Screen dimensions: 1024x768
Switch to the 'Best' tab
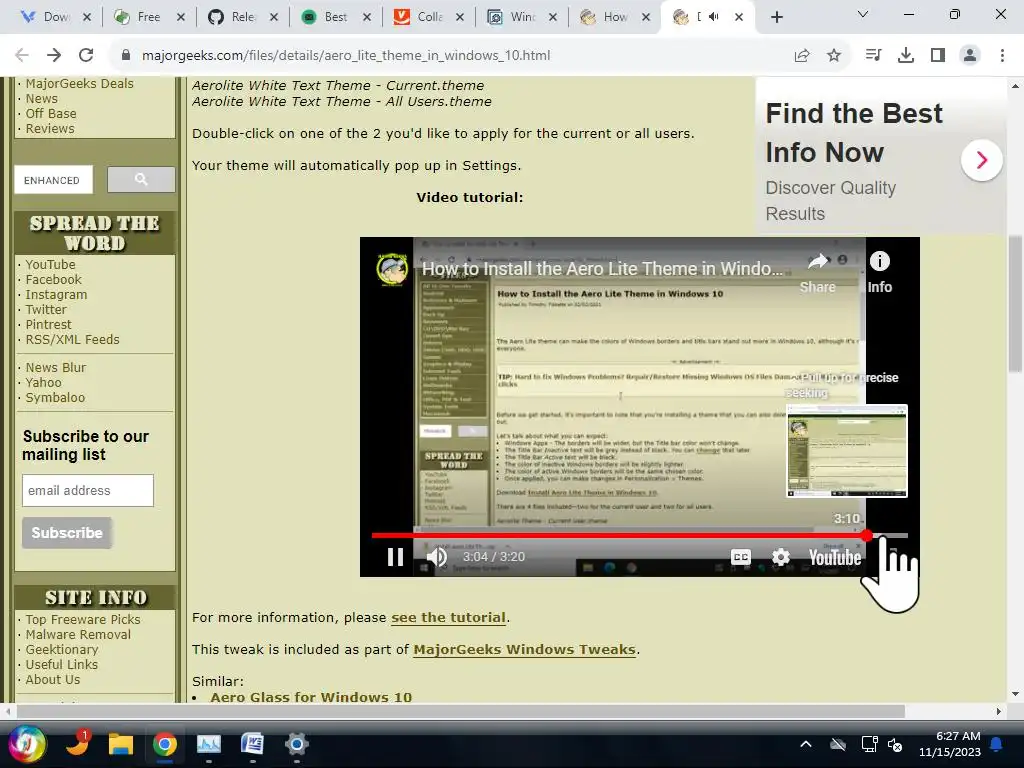click(x=336, y=17)
